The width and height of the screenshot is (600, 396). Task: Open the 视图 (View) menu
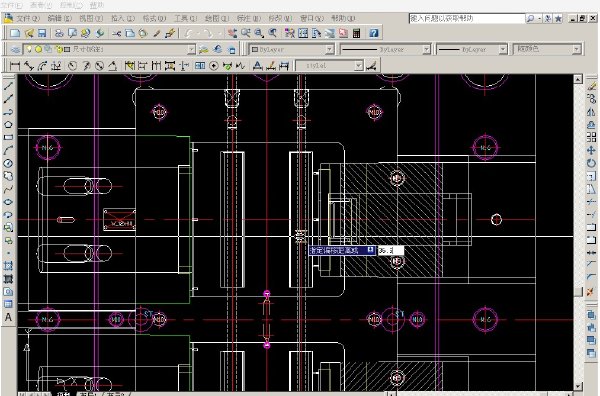91,18
